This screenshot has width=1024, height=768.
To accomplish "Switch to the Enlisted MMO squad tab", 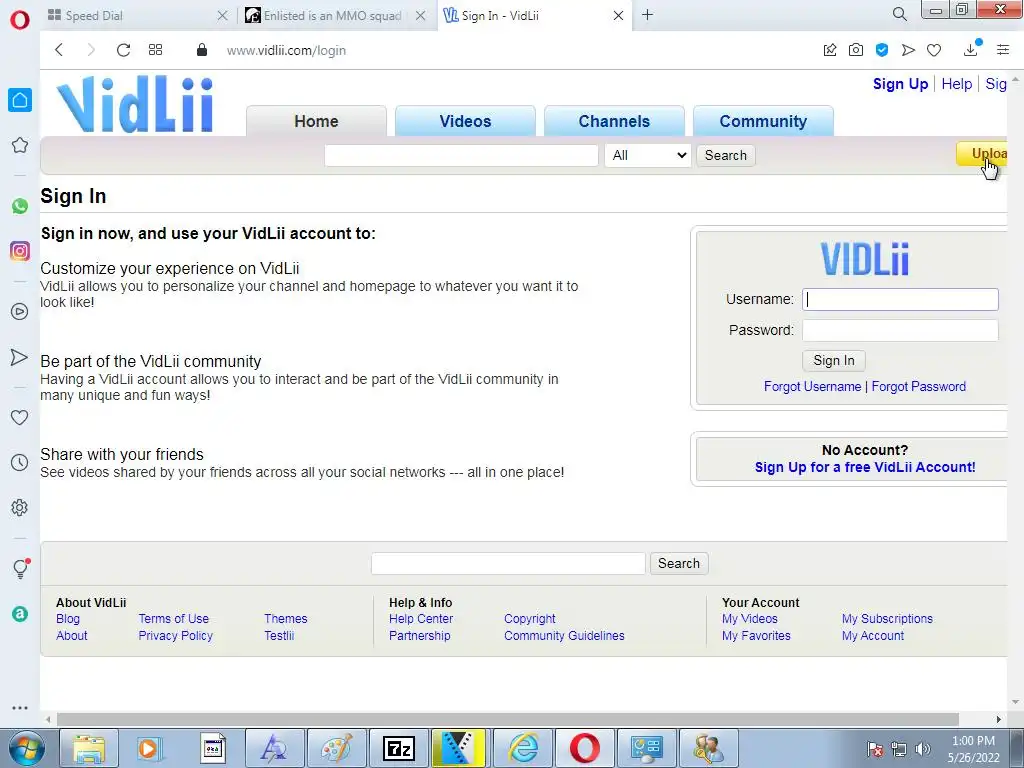I will click(x=332, y=16).
